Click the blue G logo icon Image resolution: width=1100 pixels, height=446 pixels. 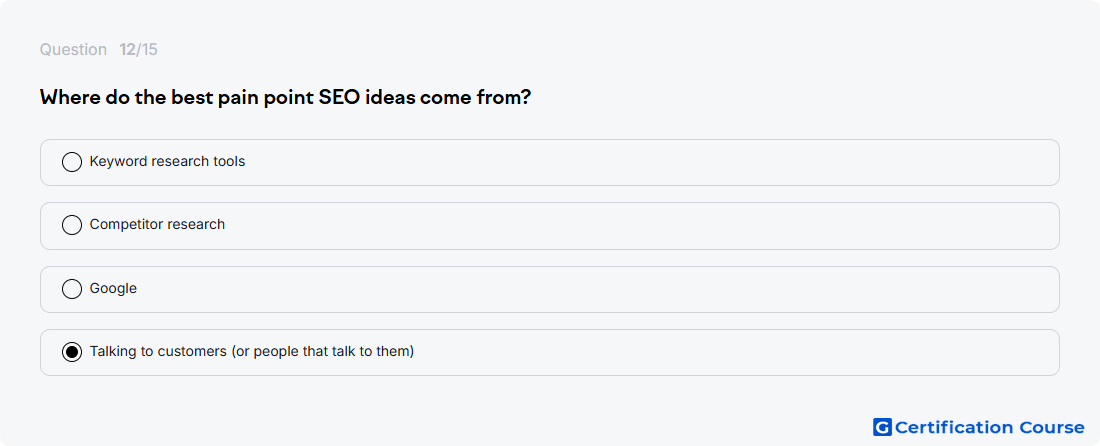click(x=882, y=427)
